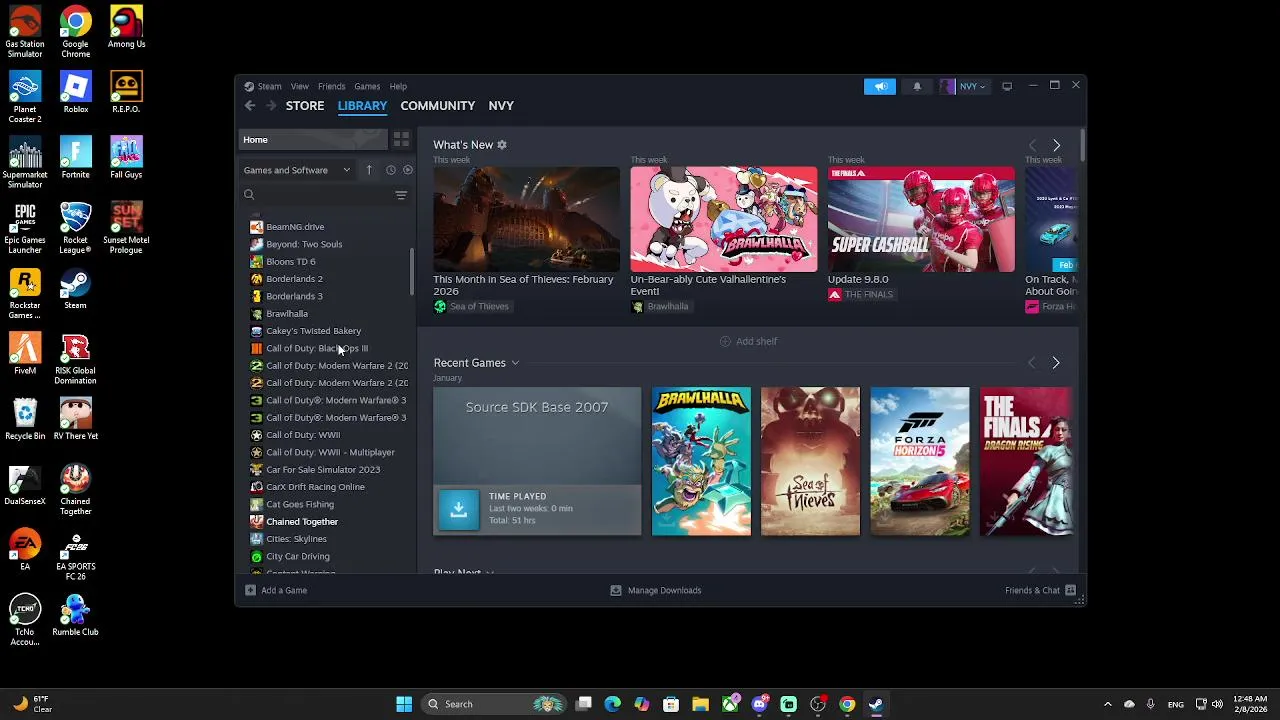Open the notifications bell

[917, 87]
